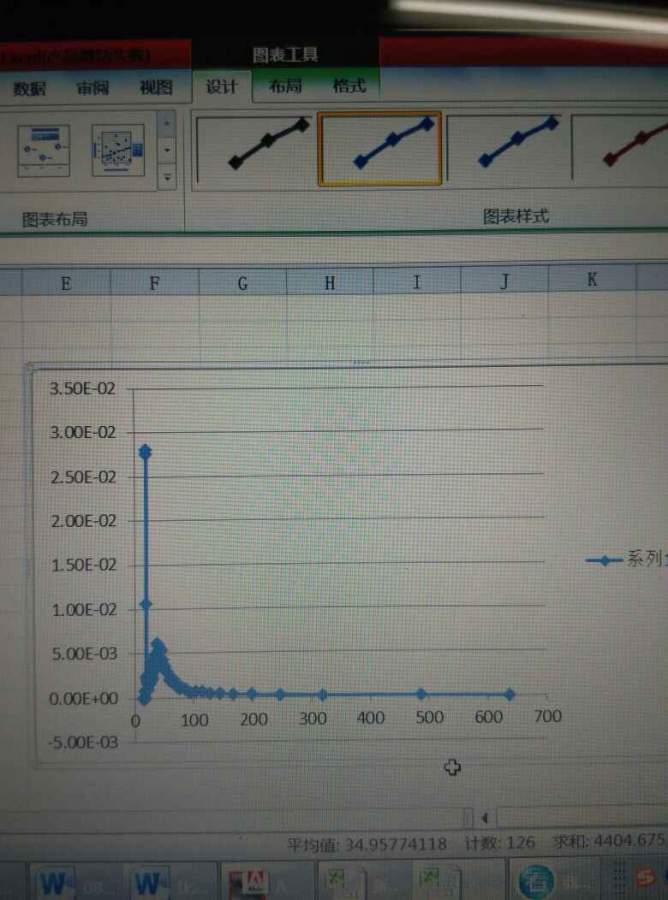
Task: Click the 700 horizontal axis label
Action: click(x=547, y=716)
